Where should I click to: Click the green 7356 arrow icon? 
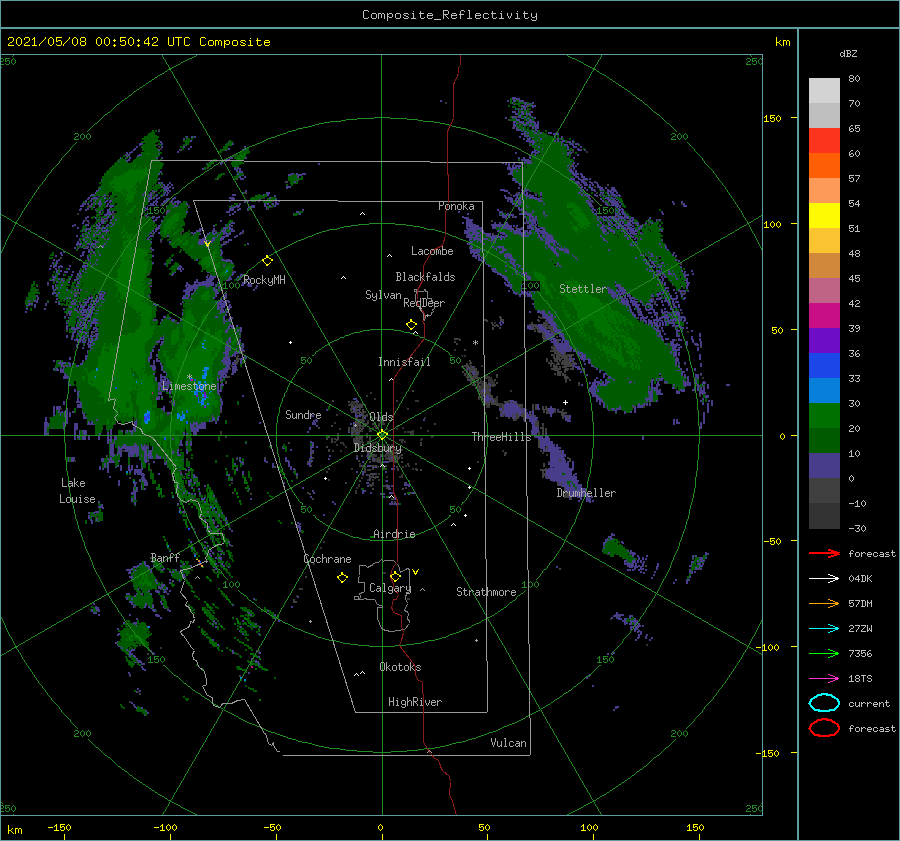(x=824, y=653)
